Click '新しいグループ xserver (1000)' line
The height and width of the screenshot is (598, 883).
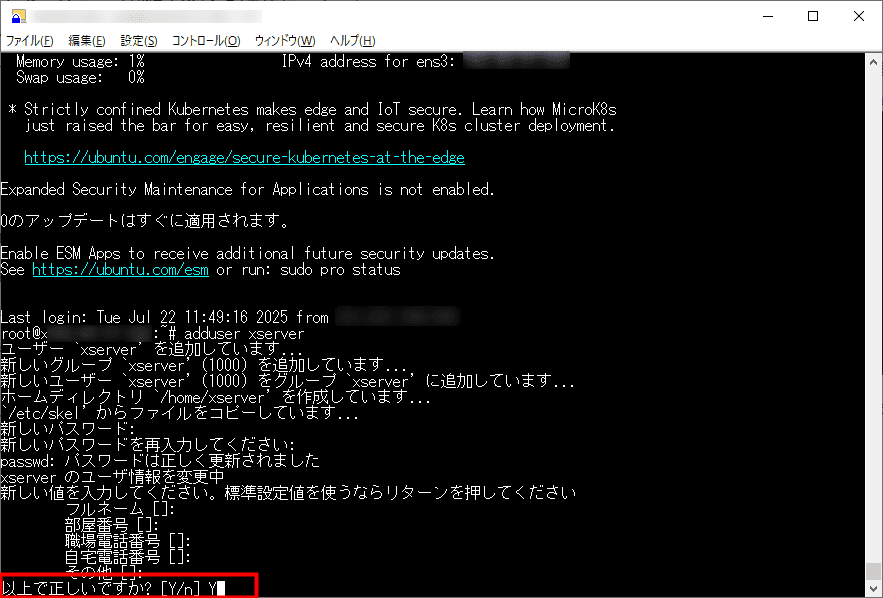(204, 365)
